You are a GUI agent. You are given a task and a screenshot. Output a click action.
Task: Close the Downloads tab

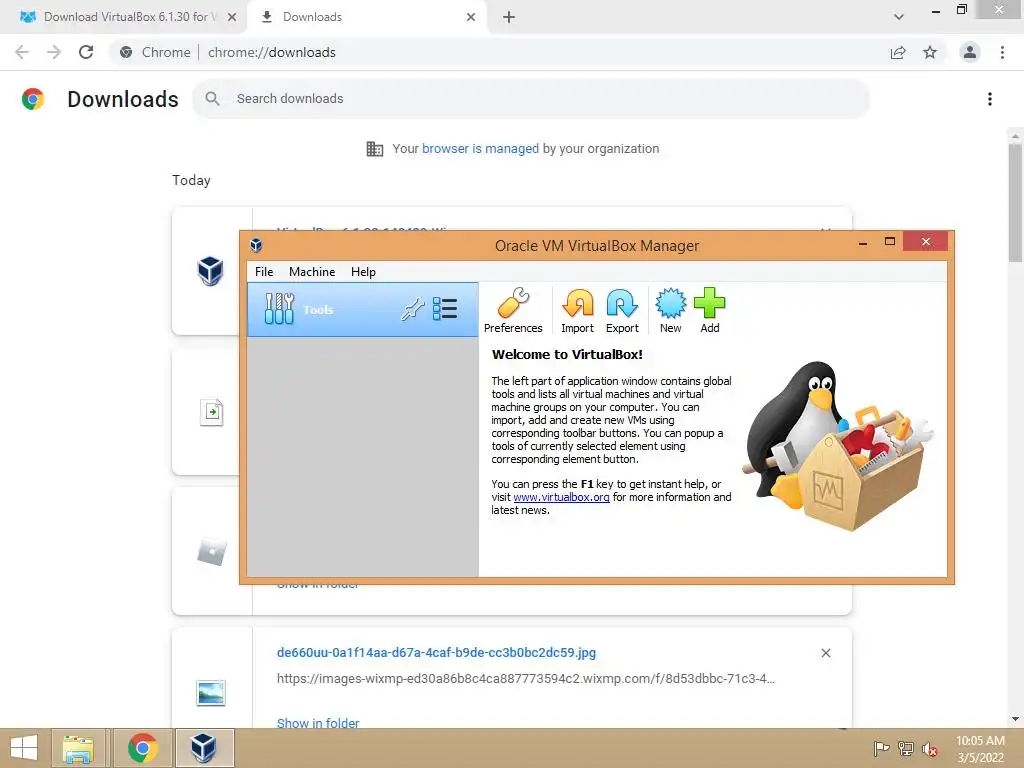tap(471, 17)
